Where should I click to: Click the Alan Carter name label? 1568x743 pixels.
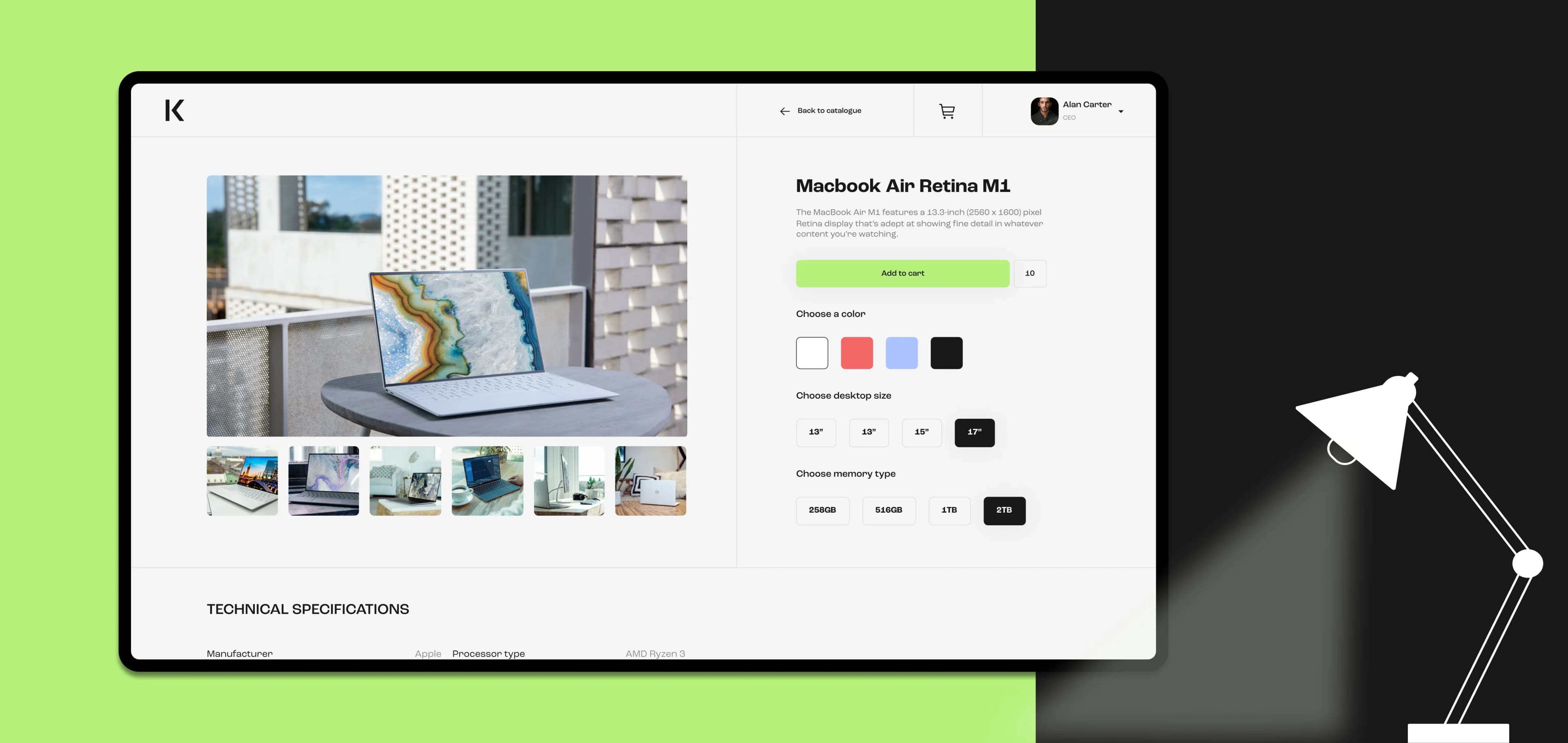[x=1087, y=104]
